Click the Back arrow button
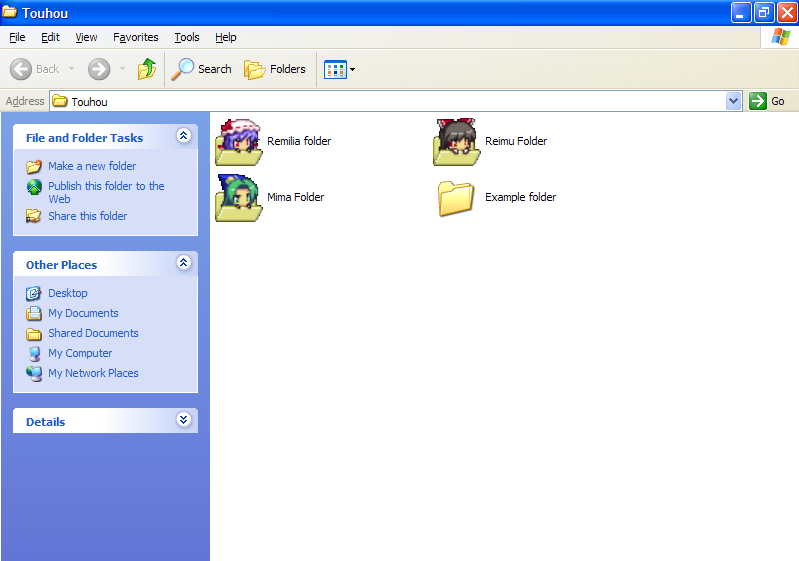The height and width of the screenshot is (561, 799). tap(21, 69)
